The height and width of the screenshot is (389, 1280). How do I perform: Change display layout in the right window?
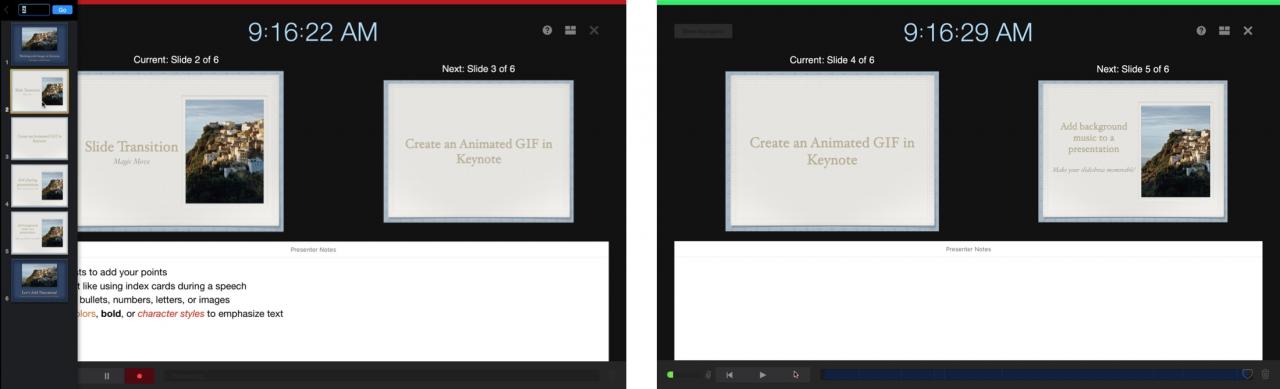[x=1224, y=31]
